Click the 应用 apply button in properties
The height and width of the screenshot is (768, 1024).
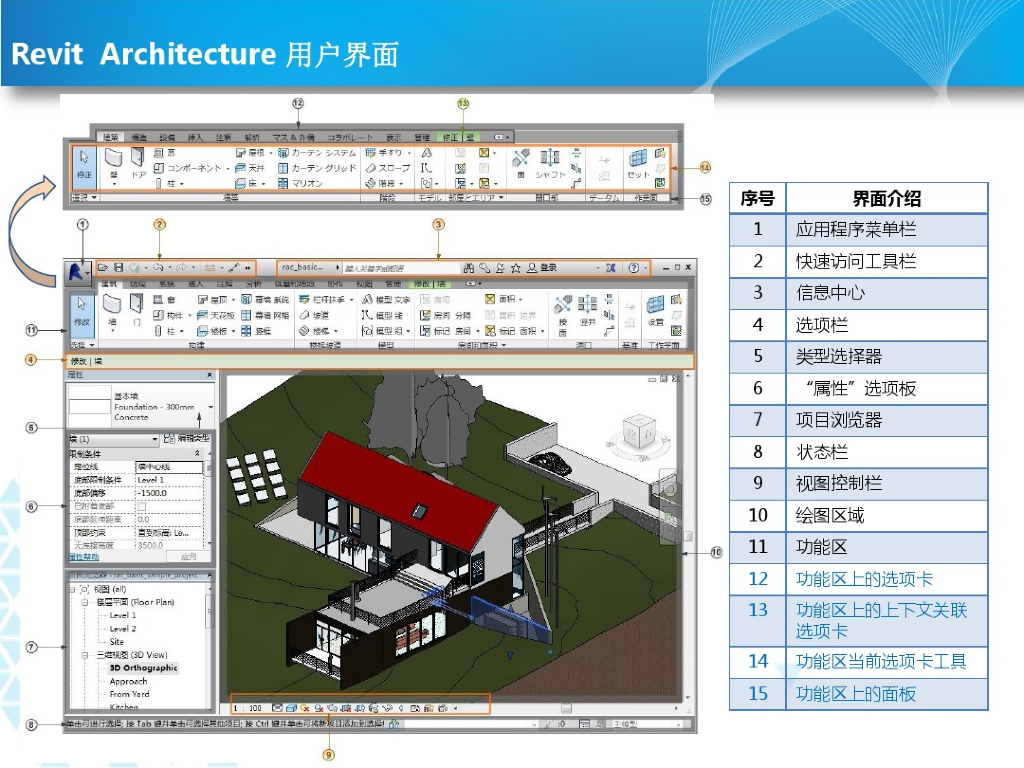(x=189, y=557)
